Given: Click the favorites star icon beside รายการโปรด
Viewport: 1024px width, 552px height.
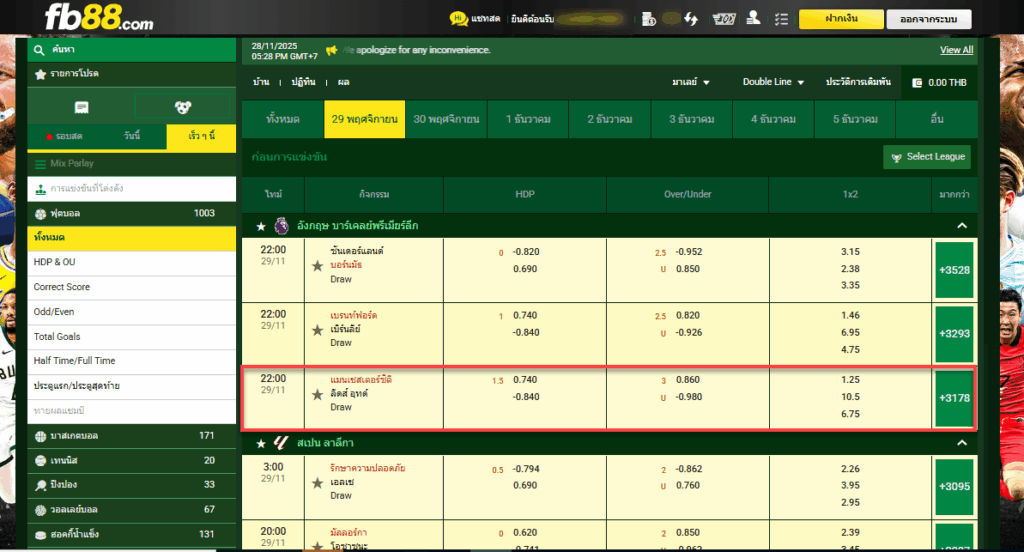Looking at the screenshot, I should point(40,74).
